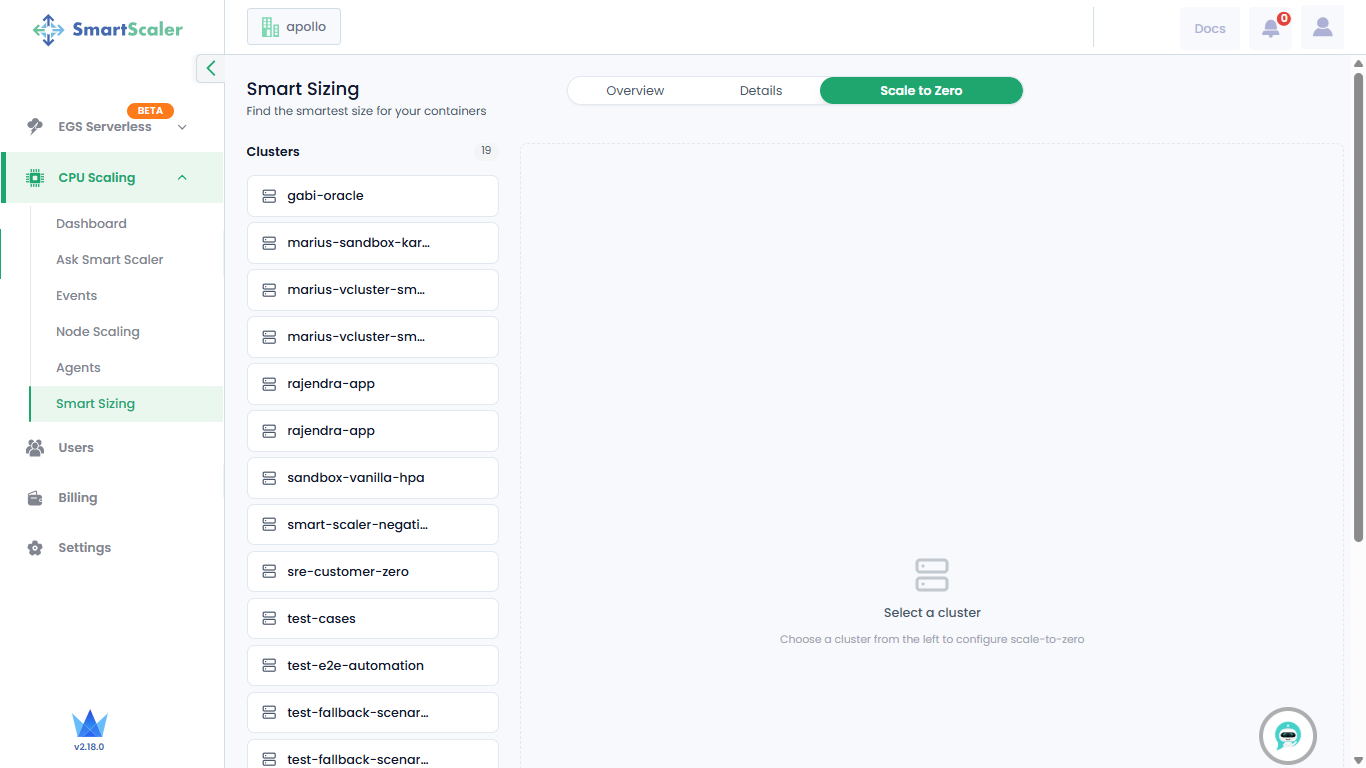Viewport: 1366px width, 768px height.
Task: Click the Settings gear icon
Action: [x=35, y=548]
